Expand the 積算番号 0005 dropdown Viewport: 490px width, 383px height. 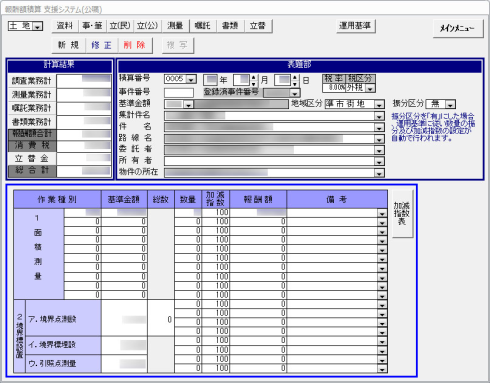191,80
